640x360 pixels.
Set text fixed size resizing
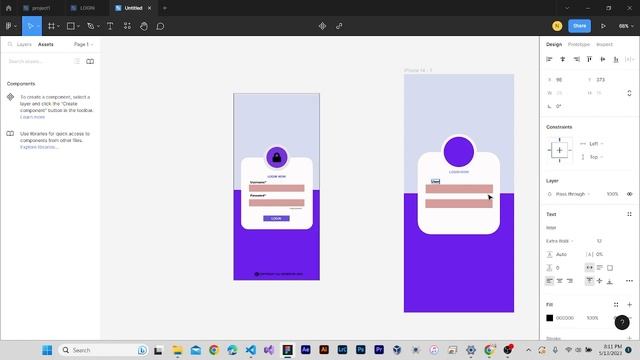tap(610, 268)
